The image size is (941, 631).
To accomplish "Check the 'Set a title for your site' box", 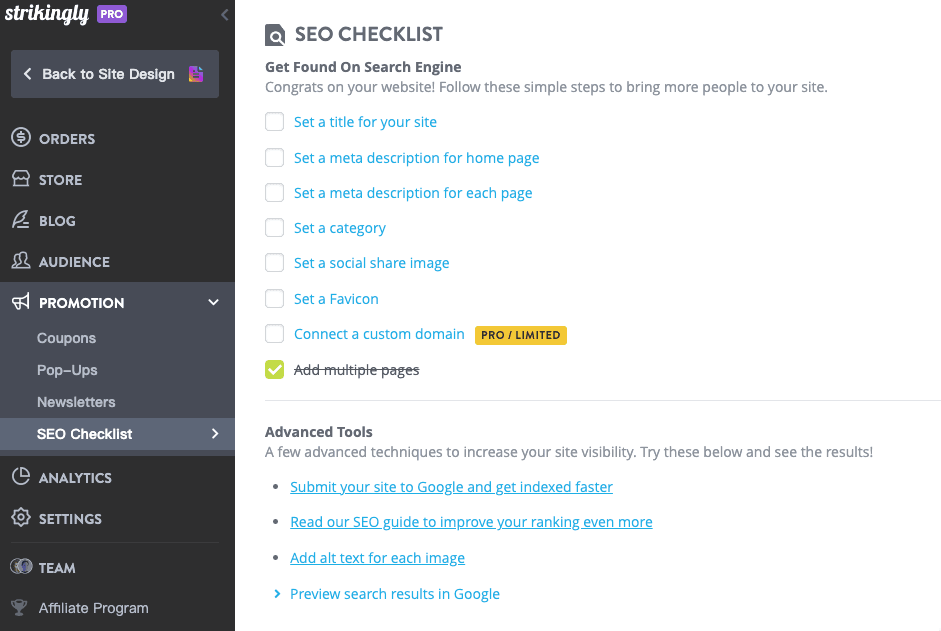I will tap(275, 122).
